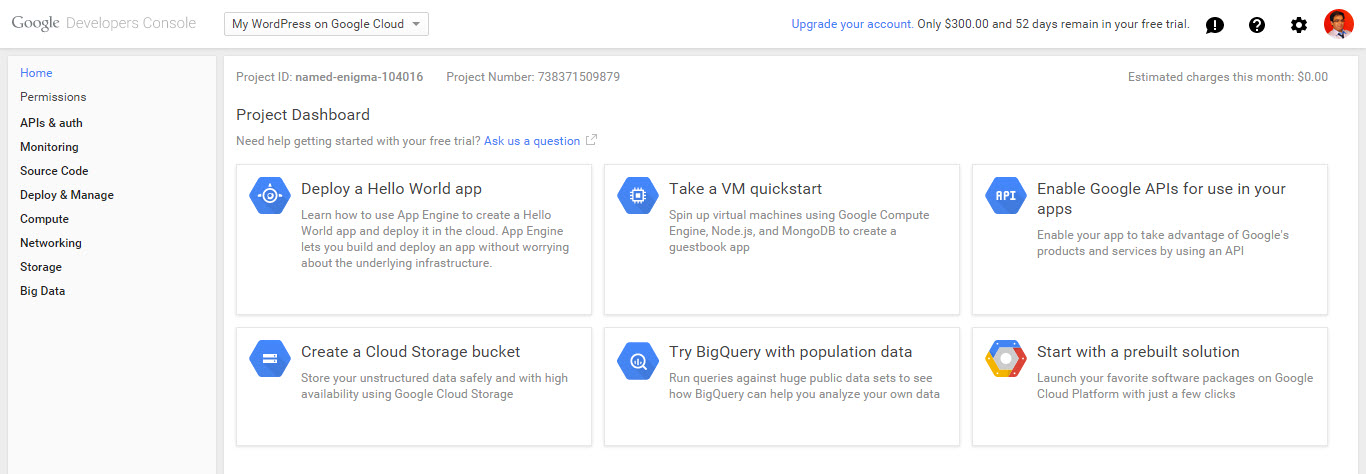1366x474 pixels.
Task: Click the Upgrade your account link
Action: coord(851,24)
